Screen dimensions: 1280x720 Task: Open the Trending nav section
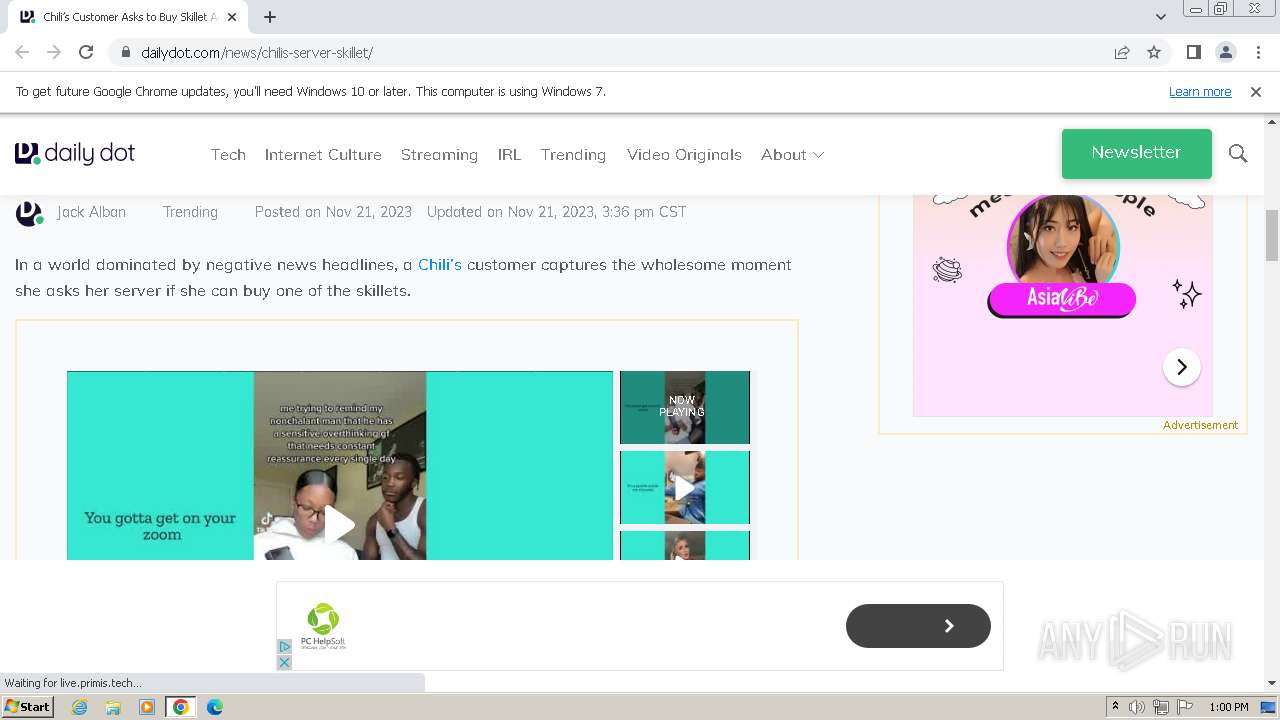click(573, 154)
